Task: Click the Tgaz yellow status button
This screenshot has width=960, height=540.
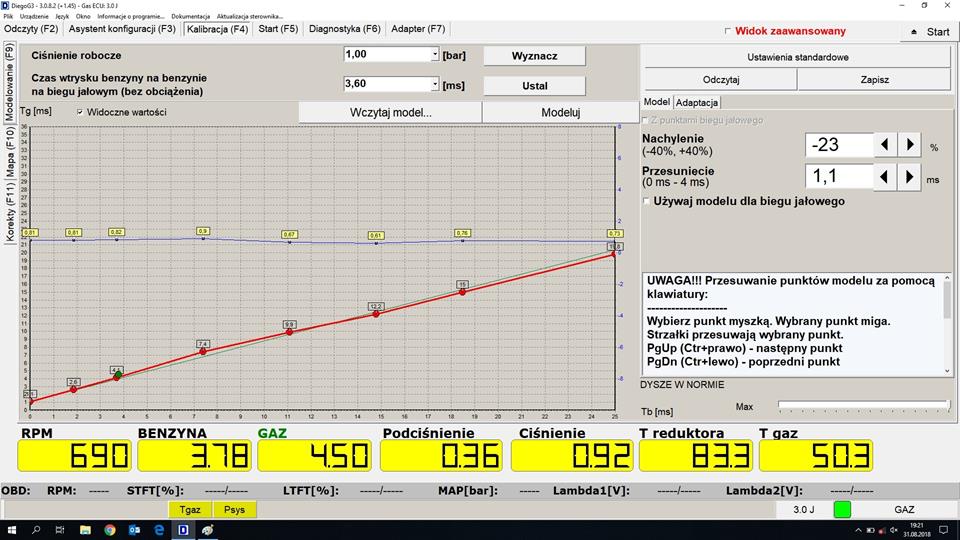Action: 190,509
